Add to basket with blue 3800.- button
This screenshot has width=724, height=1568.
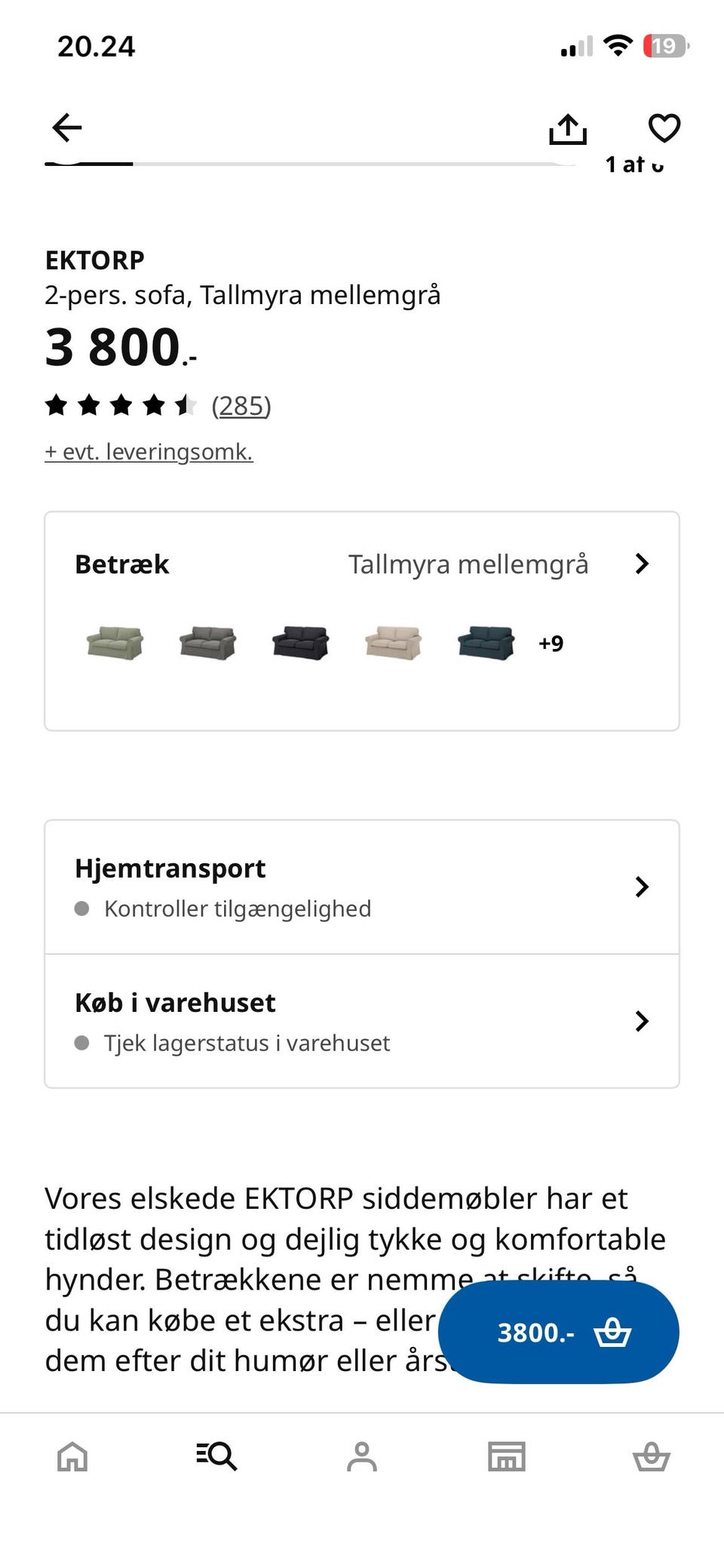click(x=558, y=1333)
